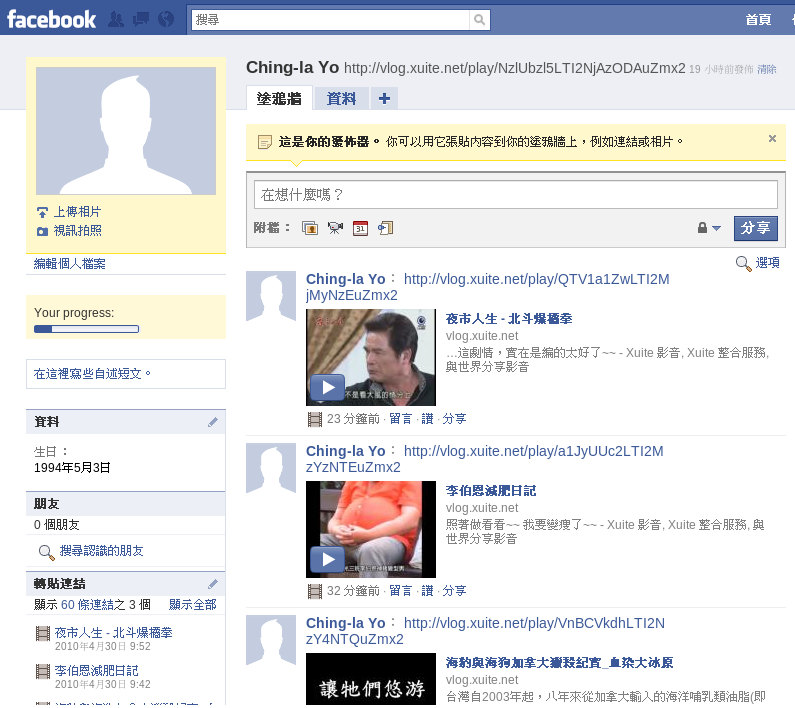This screenshot has height=708, width=795.
Task: Click the status URL in profile header
Action: tap(515, 68)
